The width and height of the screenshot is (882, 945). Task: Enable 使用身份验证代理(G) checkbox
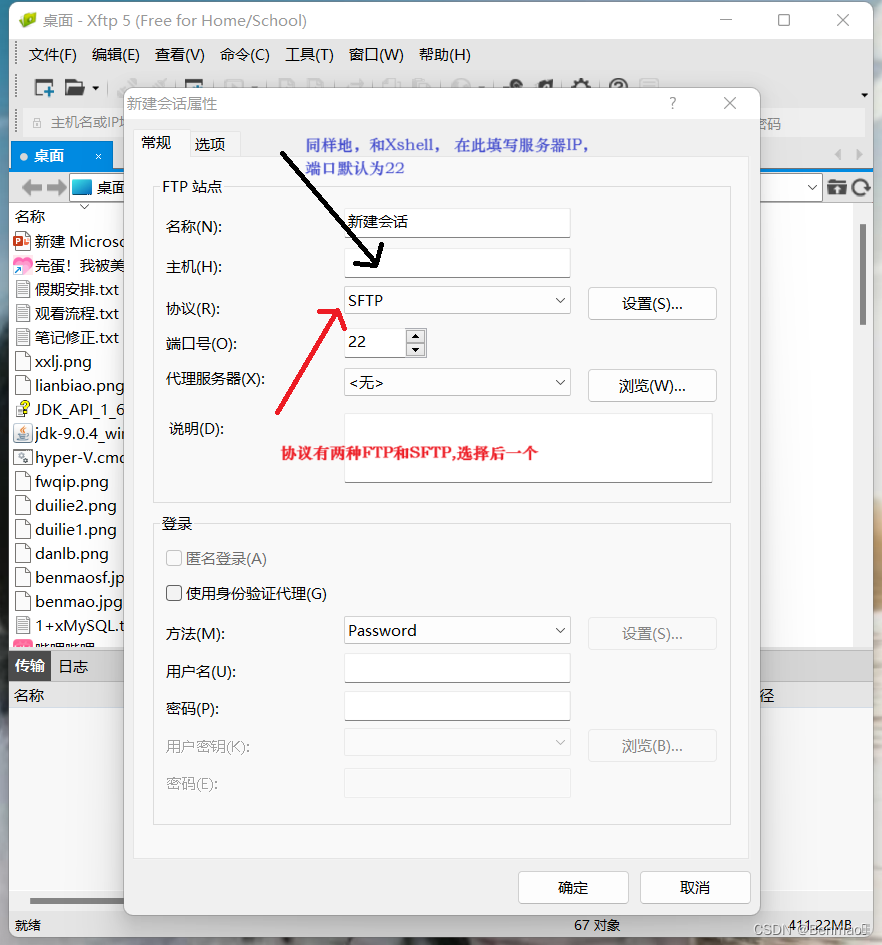point(174,593)
